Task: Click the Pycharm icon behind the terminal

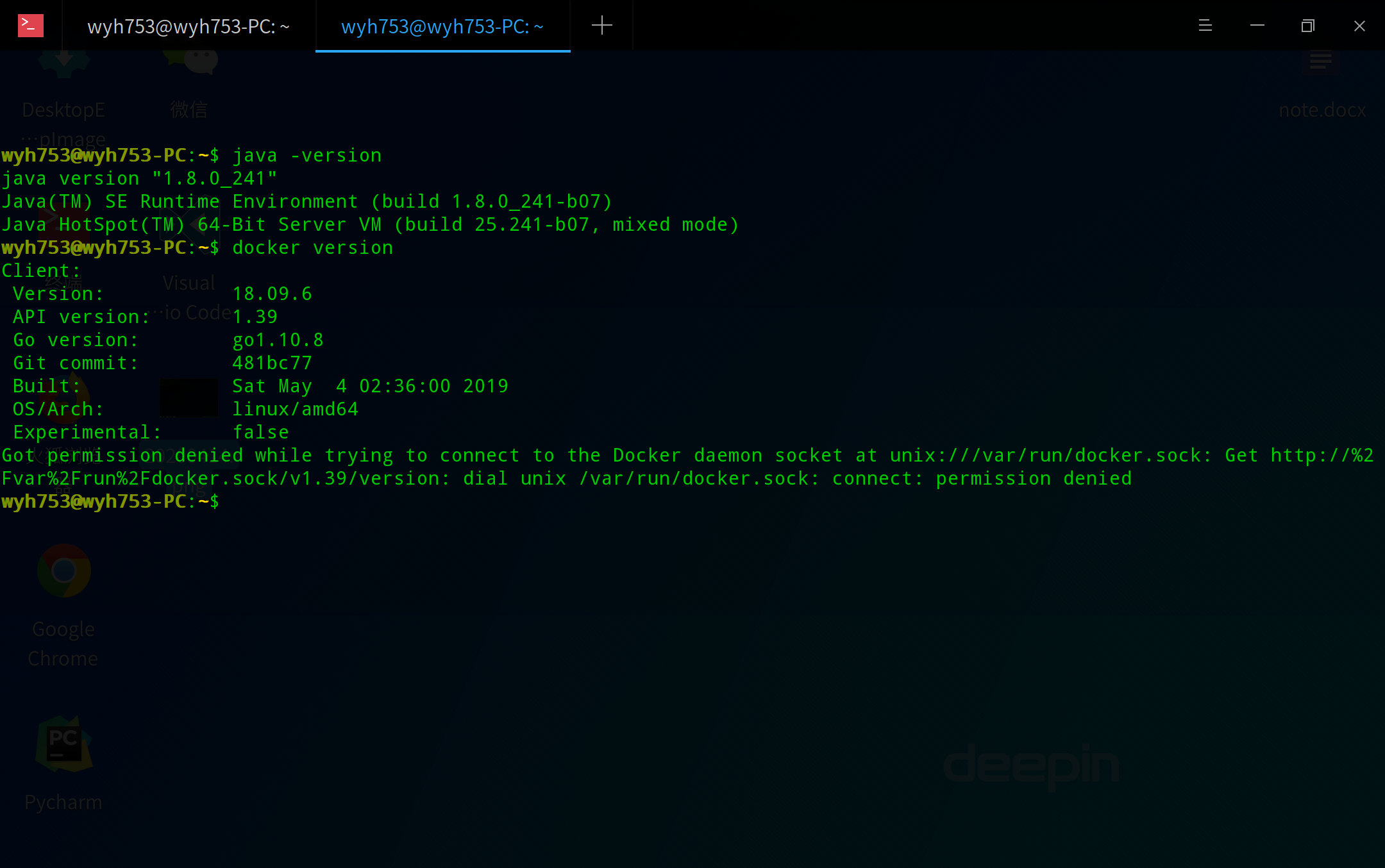Action: pos(63,744)
